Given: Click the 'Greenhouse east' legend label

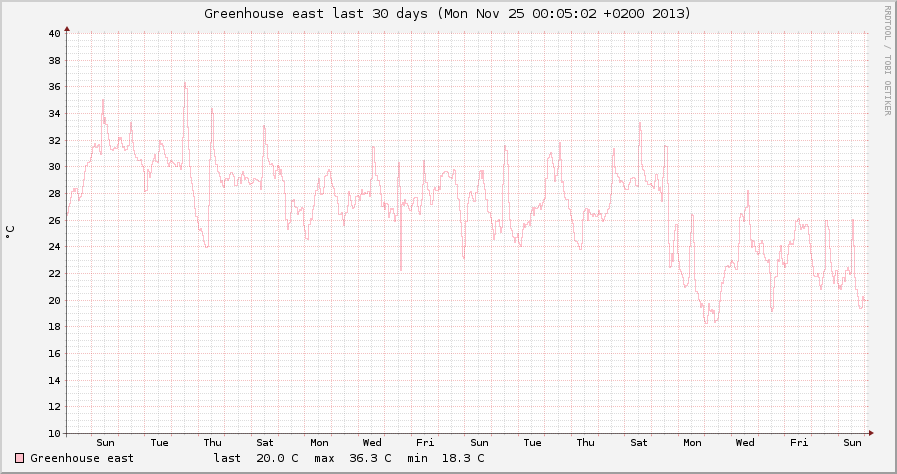Looking at the screenshot, I should tap(82, 459).
